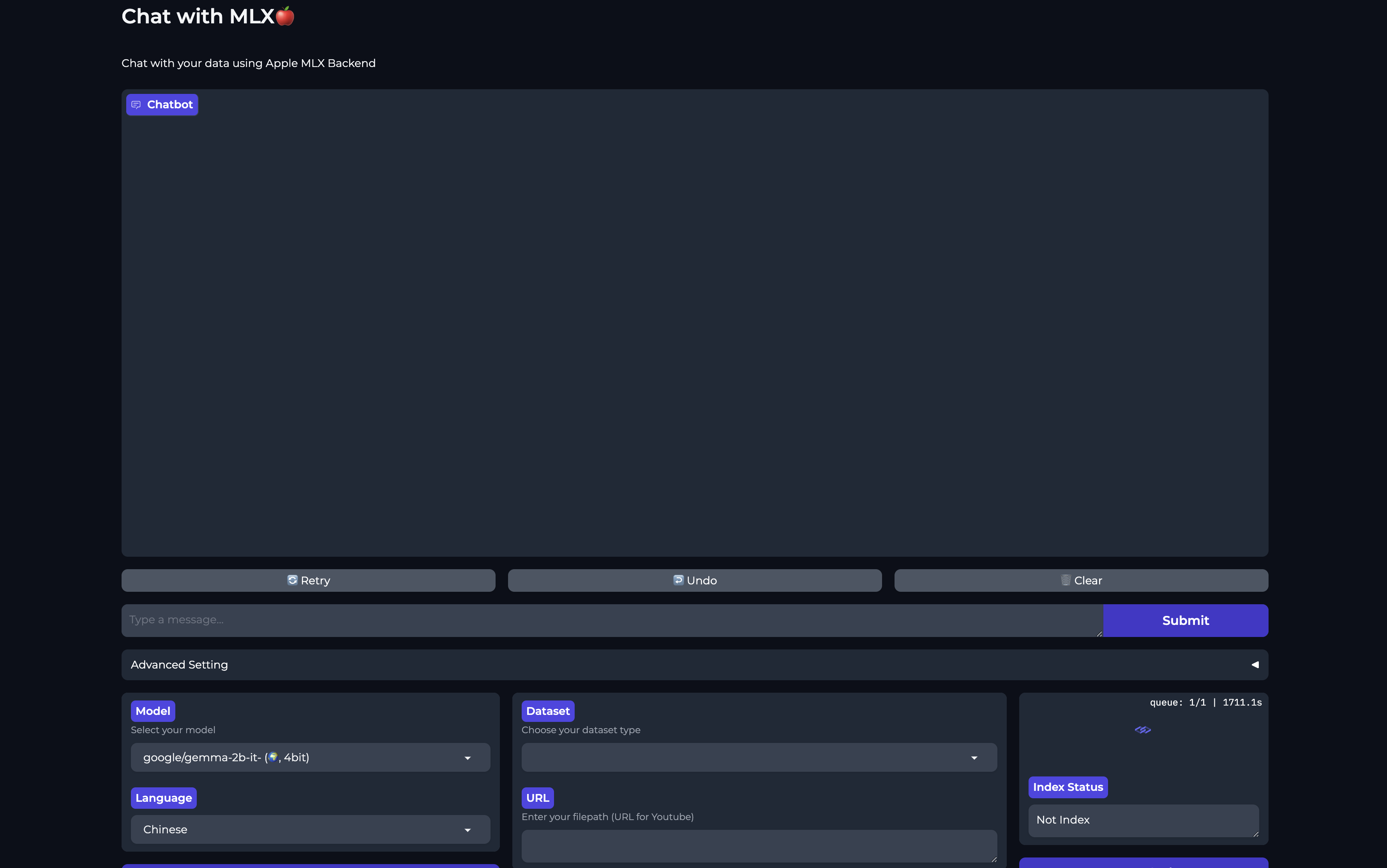The height and width of the screenshot is (868, 1387).
Task: Collapse the Advanced Setting section
Action: [695, 665]
